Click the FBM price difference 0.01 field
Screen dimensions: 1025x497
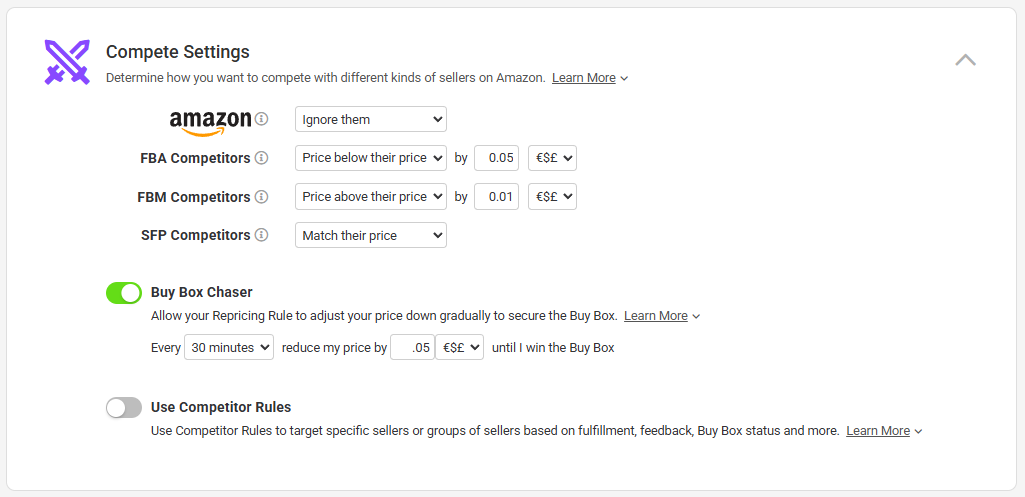(496, 197)
